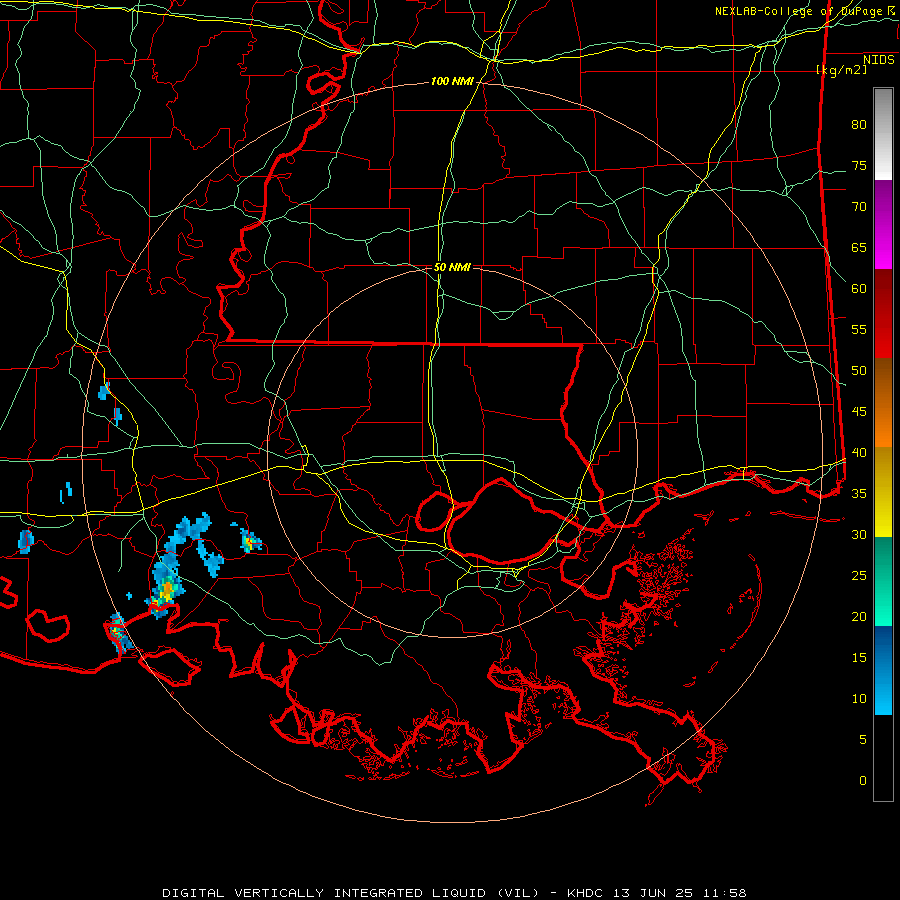This screenshot has width=900, height=900.
Task: Click the magenta segment of the color scale
Action: 883,225
